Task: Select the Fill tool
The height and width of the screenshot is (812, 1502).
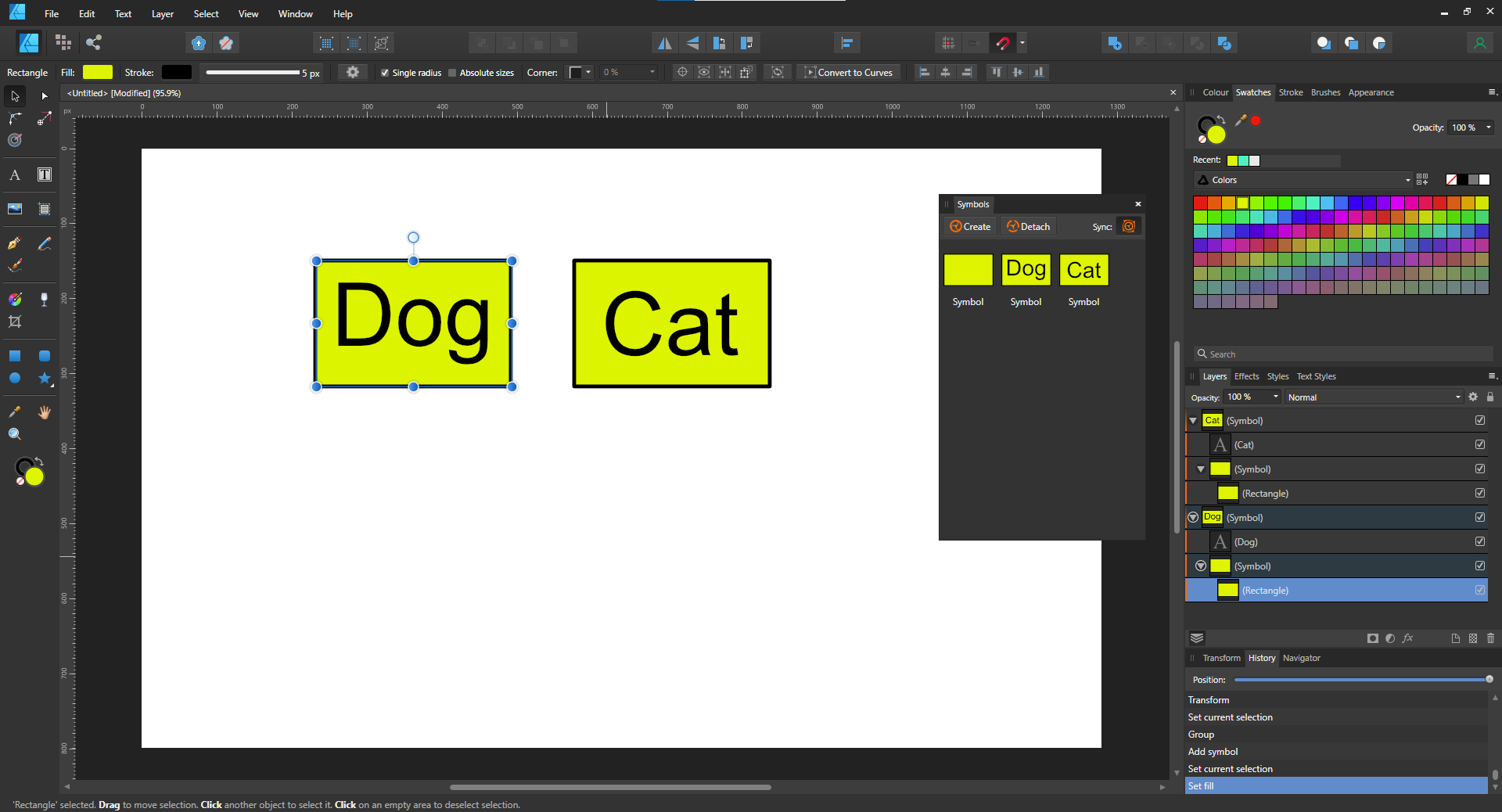Action: 15,299
